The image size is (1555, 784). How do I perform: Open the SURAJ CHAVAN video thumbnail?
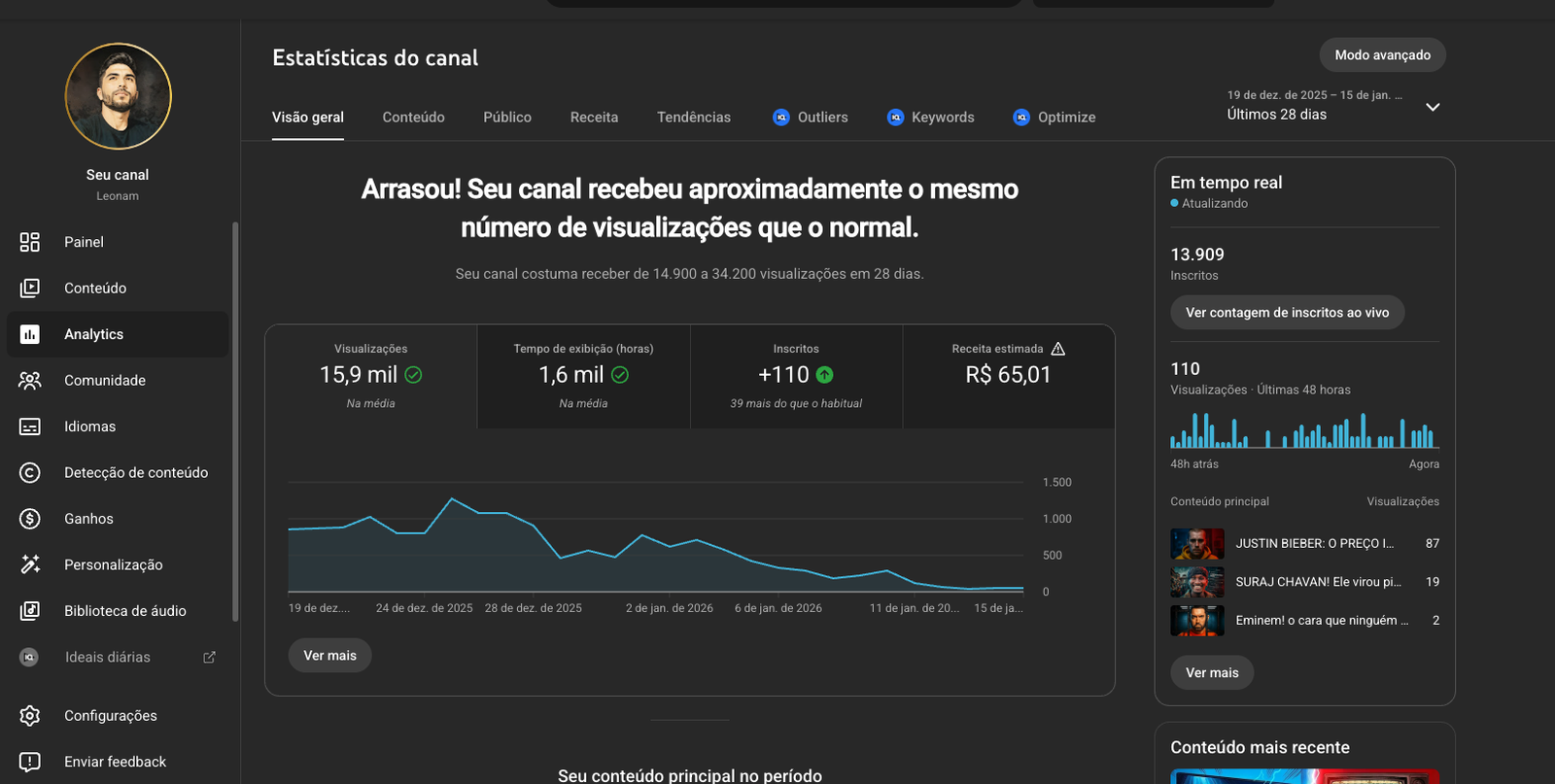click(1197, 582)
